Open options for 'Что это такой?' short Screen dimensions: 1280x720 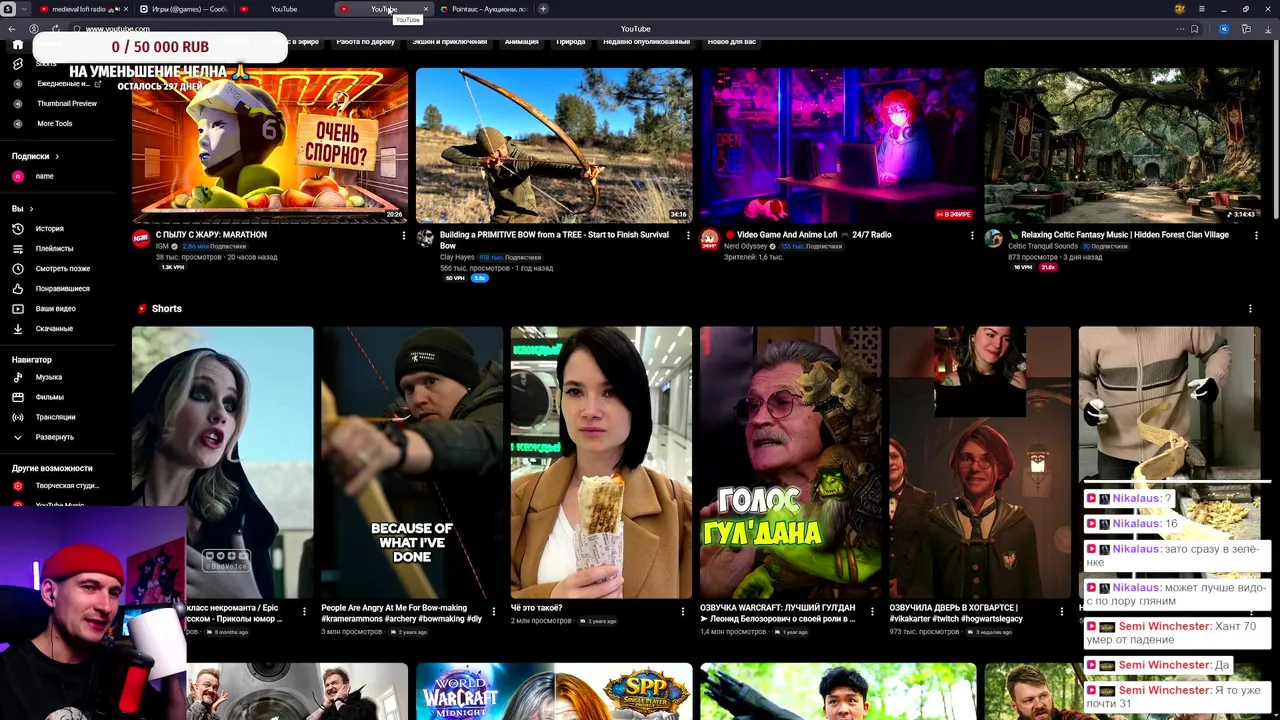pyautogui.click(x=683, y=611)
